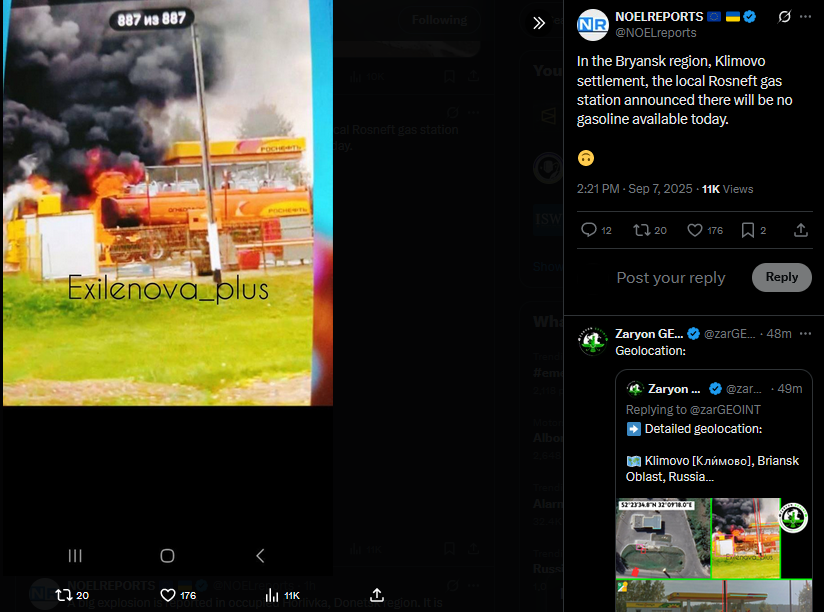Like the NOELREPORTS post with 176 likes

705,230
